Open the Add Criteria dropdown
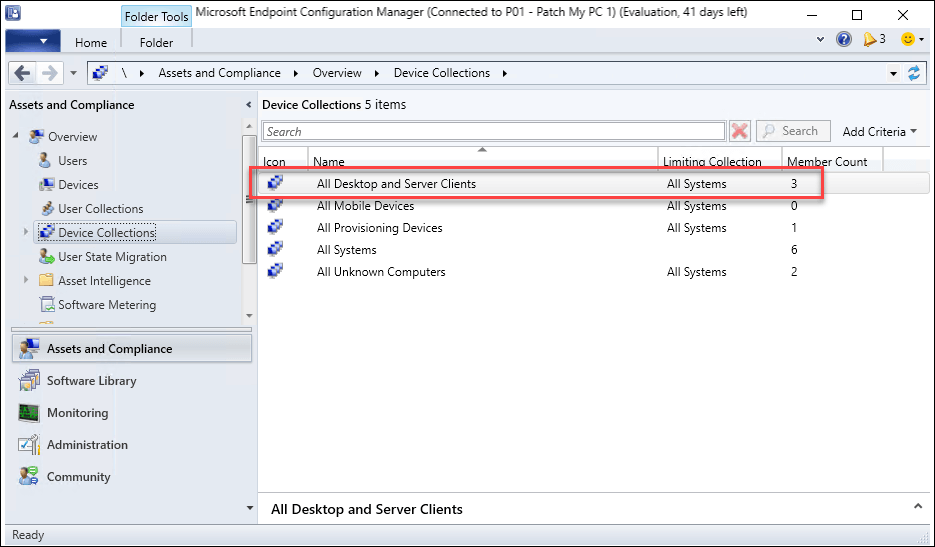Image resolution: width=935 pixels, height=547 pixels. [880, 131]
